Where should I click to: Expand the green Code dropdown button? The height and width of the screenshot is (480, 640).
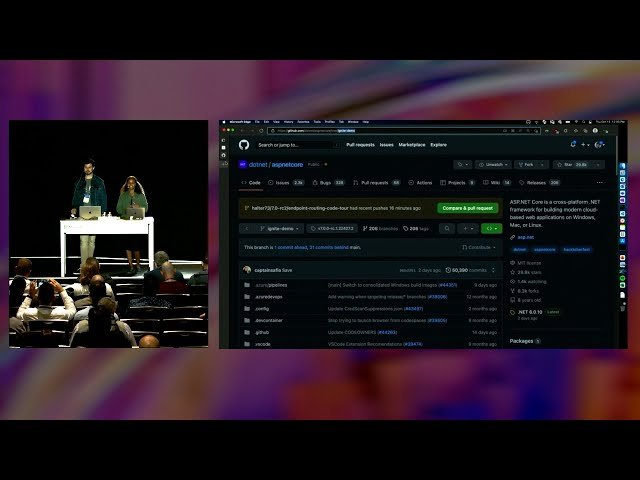coord(491,228)
